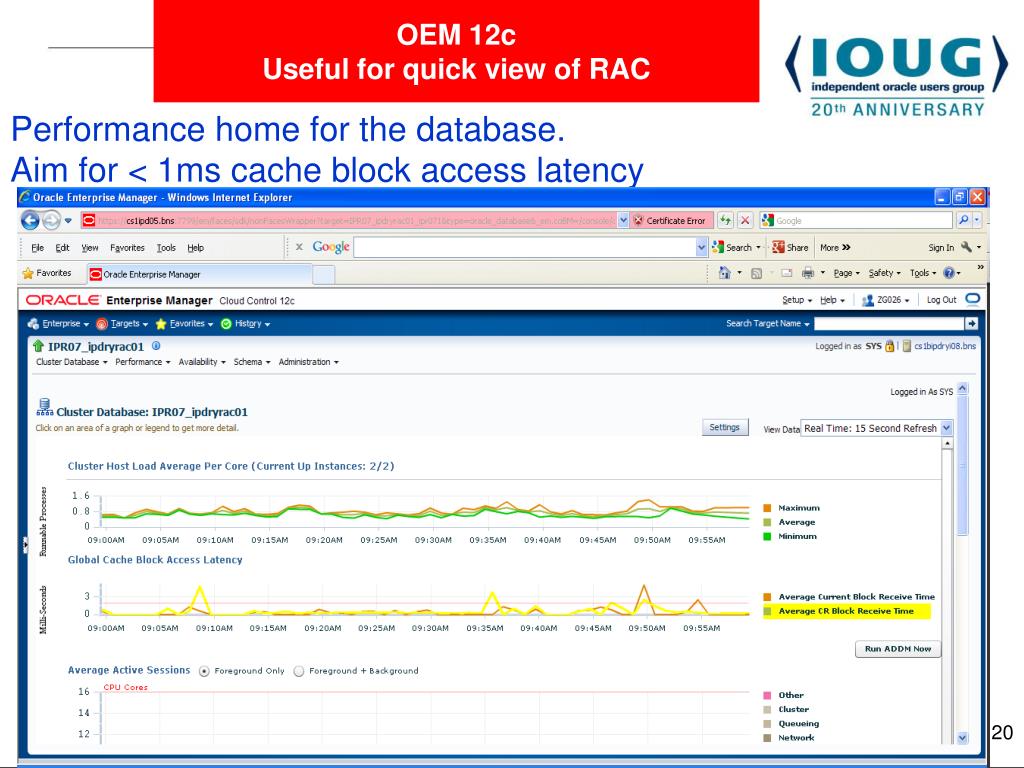Click the Run ADDM Now button
The height and width of the screenshot is (768, 1024).
[898, 648]
